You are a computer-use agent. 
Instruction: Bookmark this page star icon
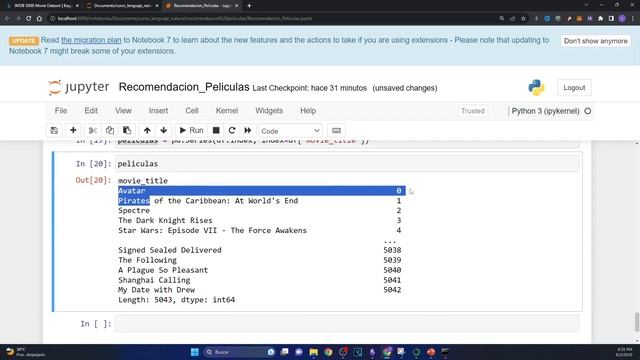[523, 18]
